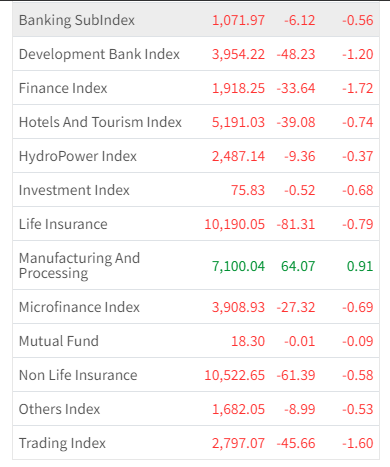Select HydroPower Index row

pos(196,156)
